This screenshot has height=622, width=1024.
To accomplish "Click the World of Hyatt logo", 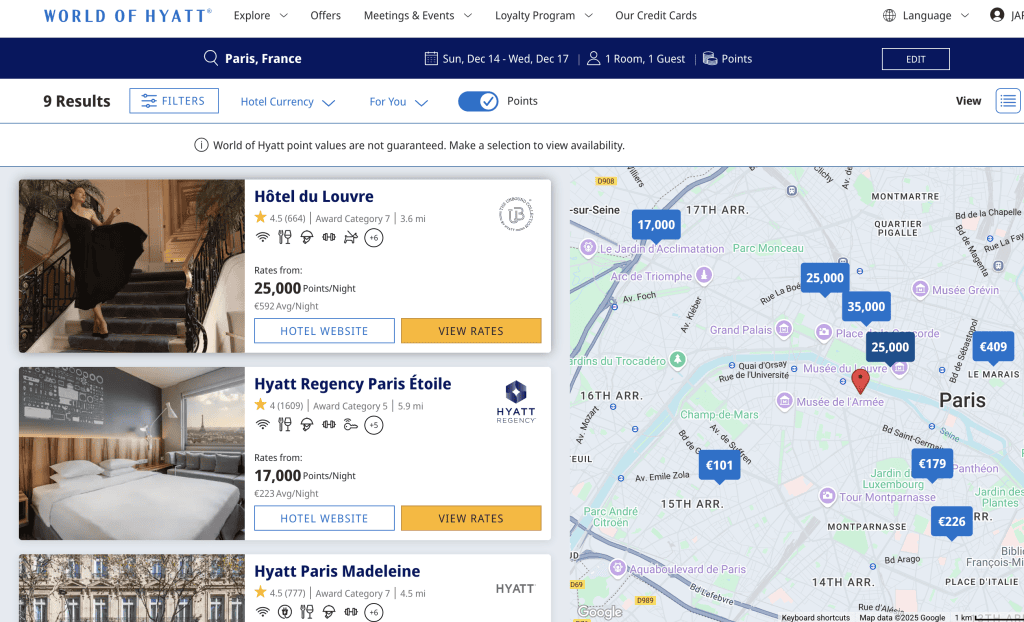I will [x=127, y=16].
